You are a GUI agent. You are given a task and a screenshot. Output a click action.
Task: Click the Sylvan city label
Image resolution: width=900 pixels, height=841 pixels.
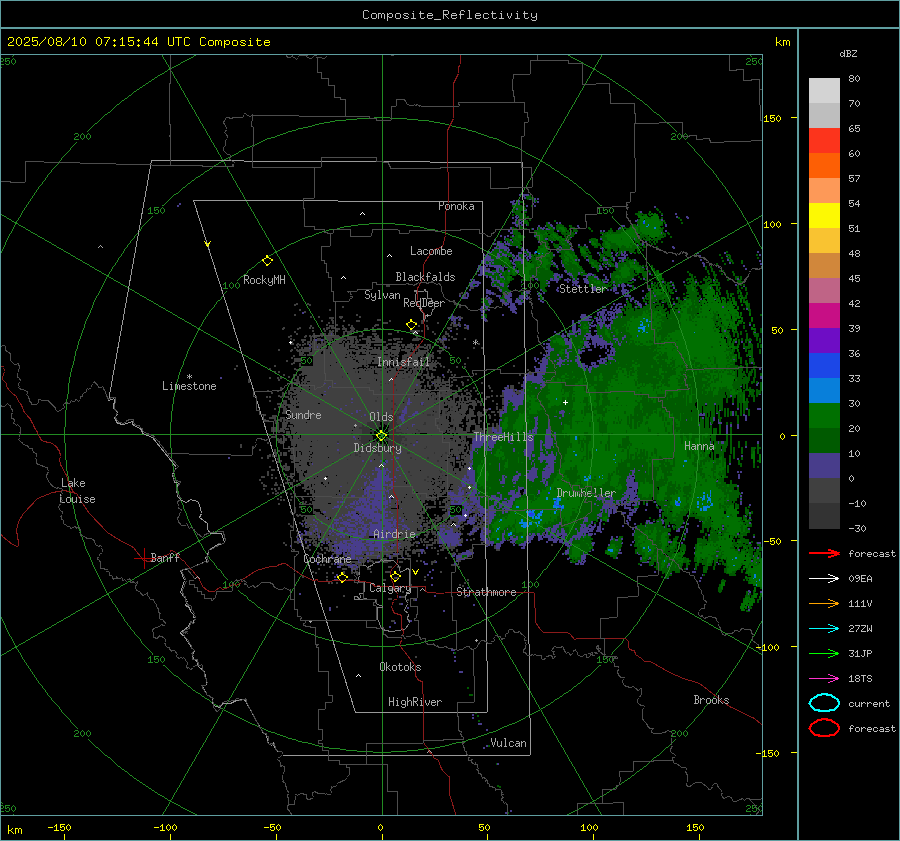[382, 295]
